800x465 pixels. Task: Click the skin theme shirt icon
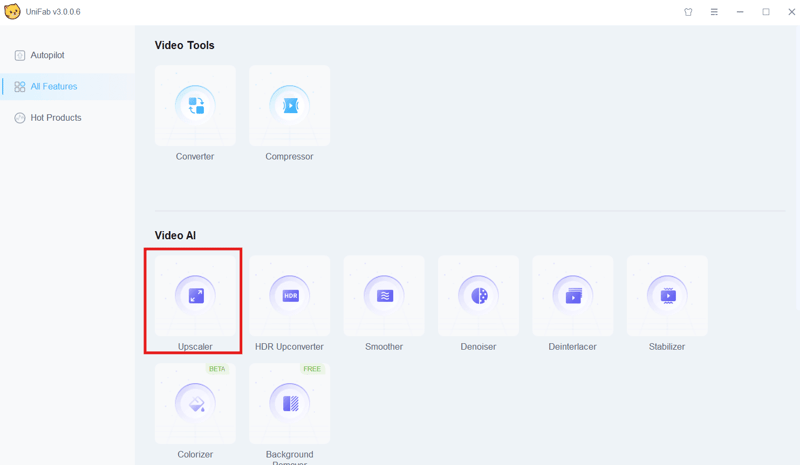click(x=688, y=12)
